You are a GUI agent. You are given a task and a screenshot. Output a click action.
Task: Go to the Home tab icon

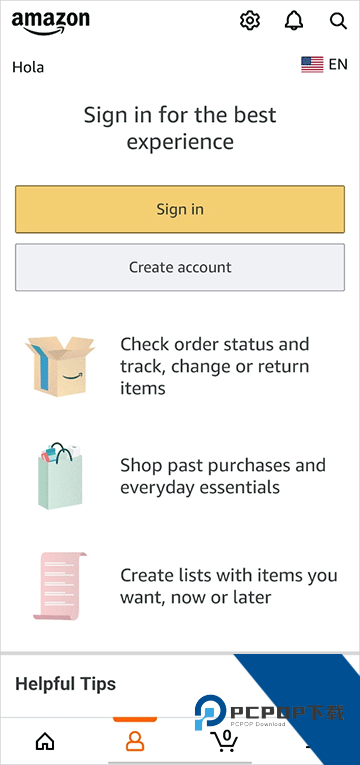(45, 742)
